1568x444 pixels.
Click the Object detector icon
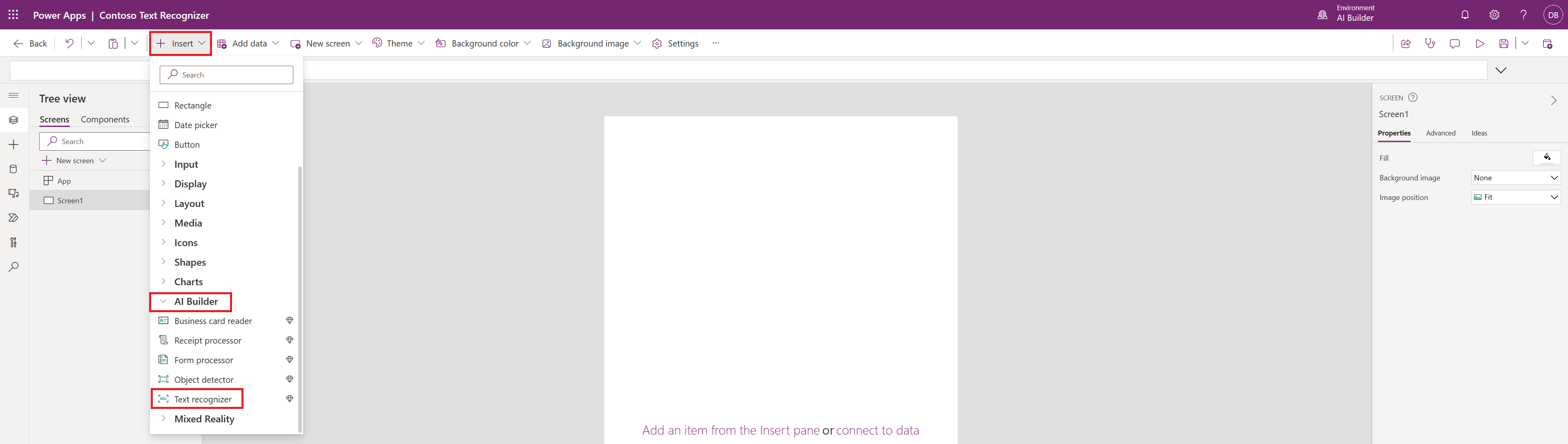(163, 379)
